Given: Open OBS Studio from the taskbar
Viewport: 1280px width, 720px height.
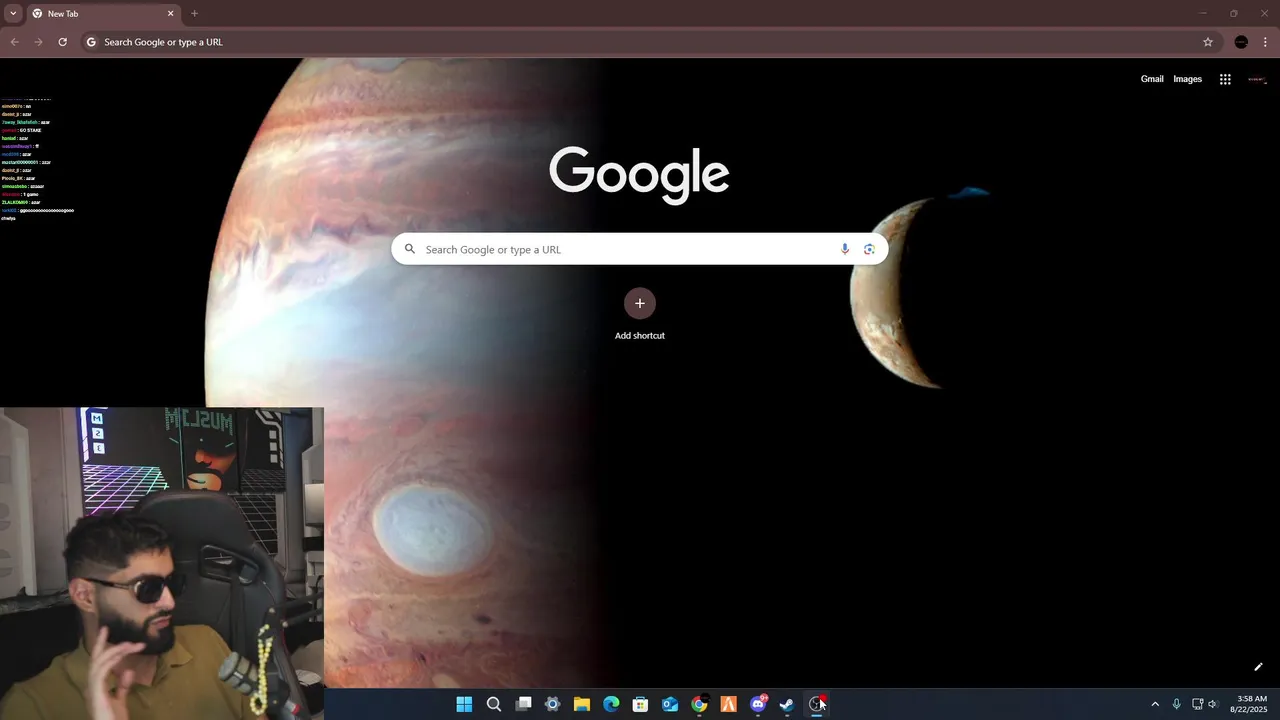Looking at the screenshot, I should [x=817, y=704].
